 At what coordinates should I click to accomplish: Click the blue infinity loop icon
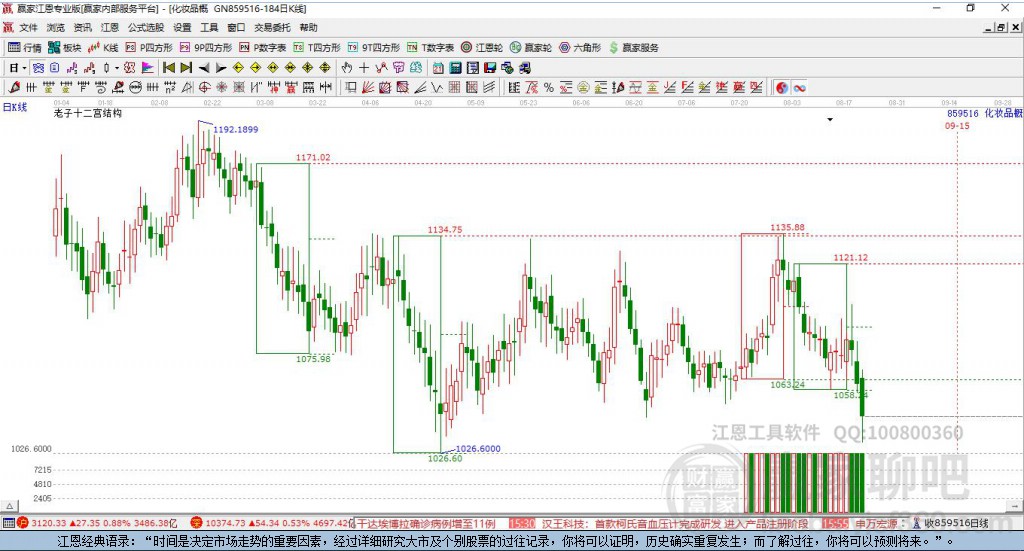coord(799,87)
